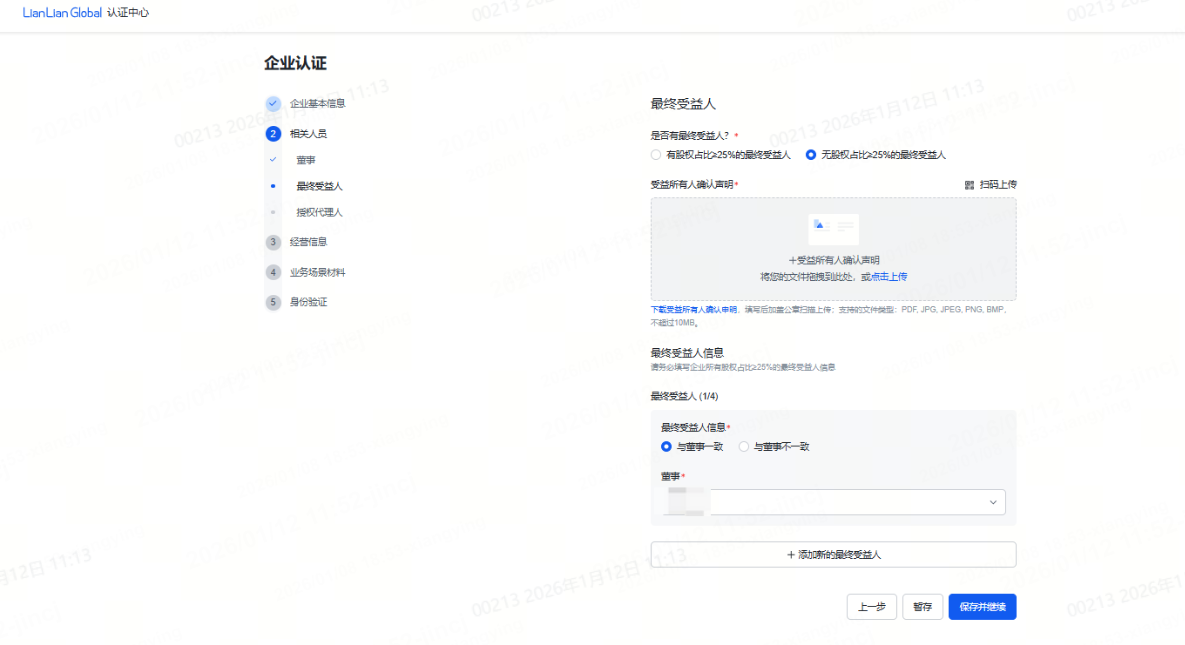This screenshot has height=645, width=1185.
Task: Click the QR code scan upload icon
Action: (969, 185)
